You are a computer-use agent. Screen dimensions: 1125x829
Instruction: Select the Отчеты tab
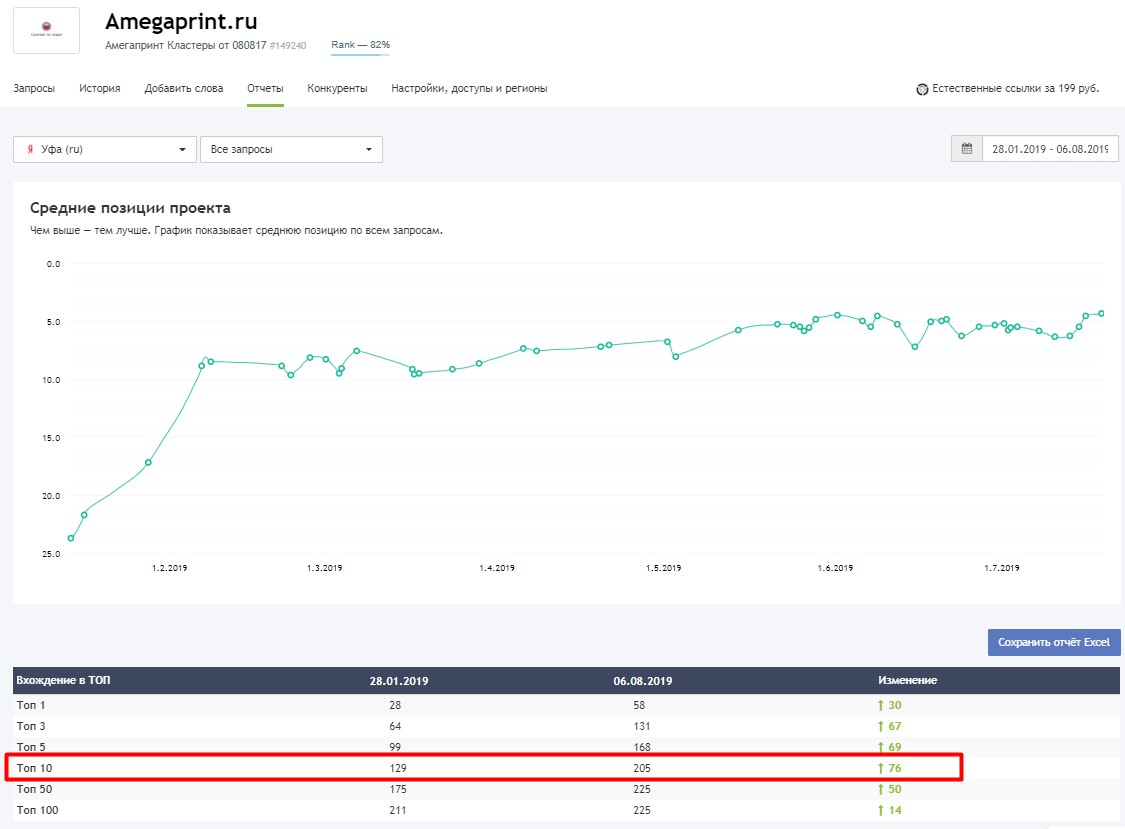[265, 88]
